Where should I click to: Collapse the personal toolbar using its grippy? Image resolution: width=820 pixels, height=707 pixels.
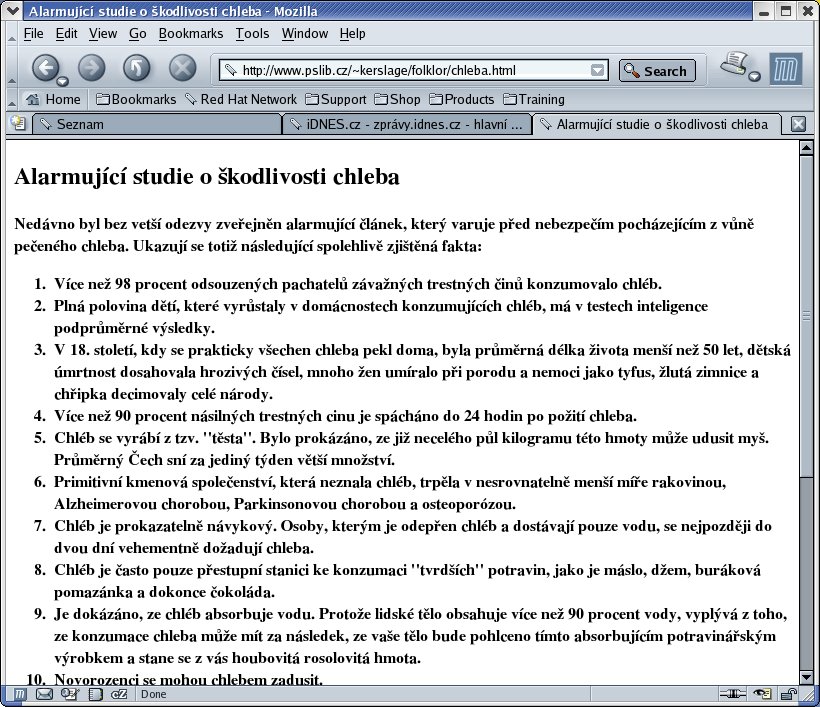coord(12,99)
